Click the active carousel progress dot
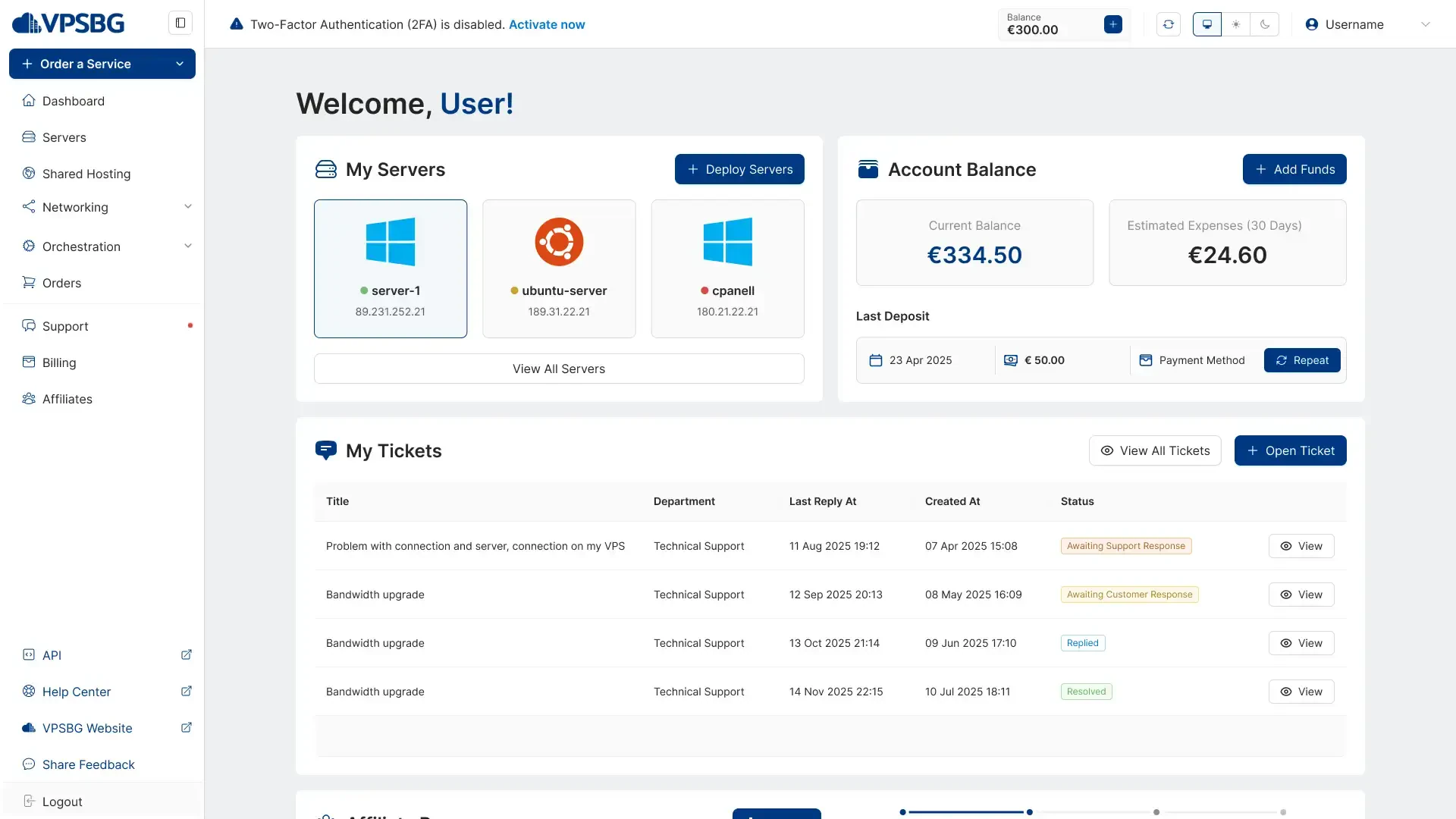This screenshot has width=1456, height=819. pos(1029,812)
